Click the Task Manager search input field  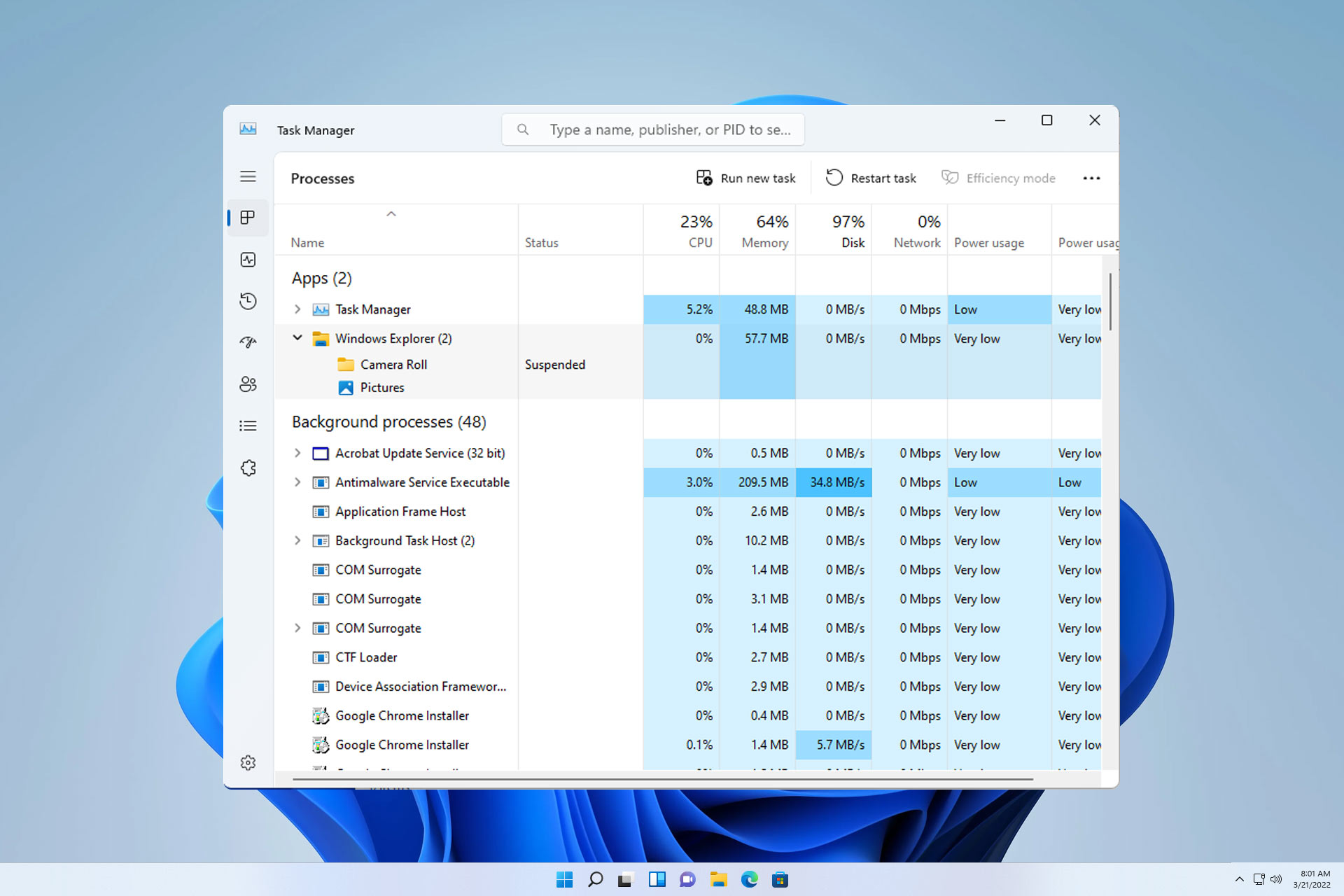655,128
